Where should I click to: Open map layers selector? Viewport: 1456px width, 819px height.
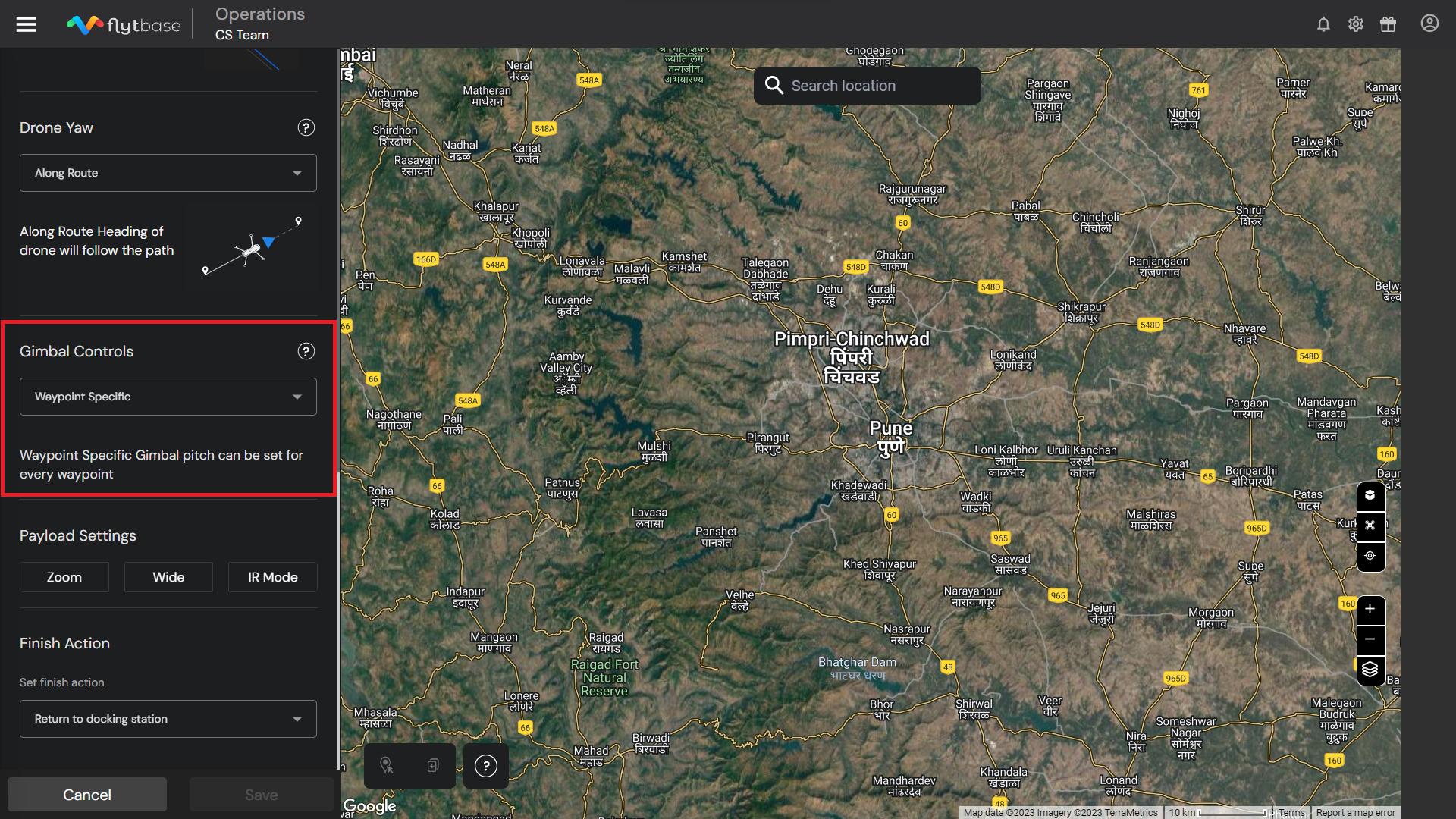(1370, 670)
